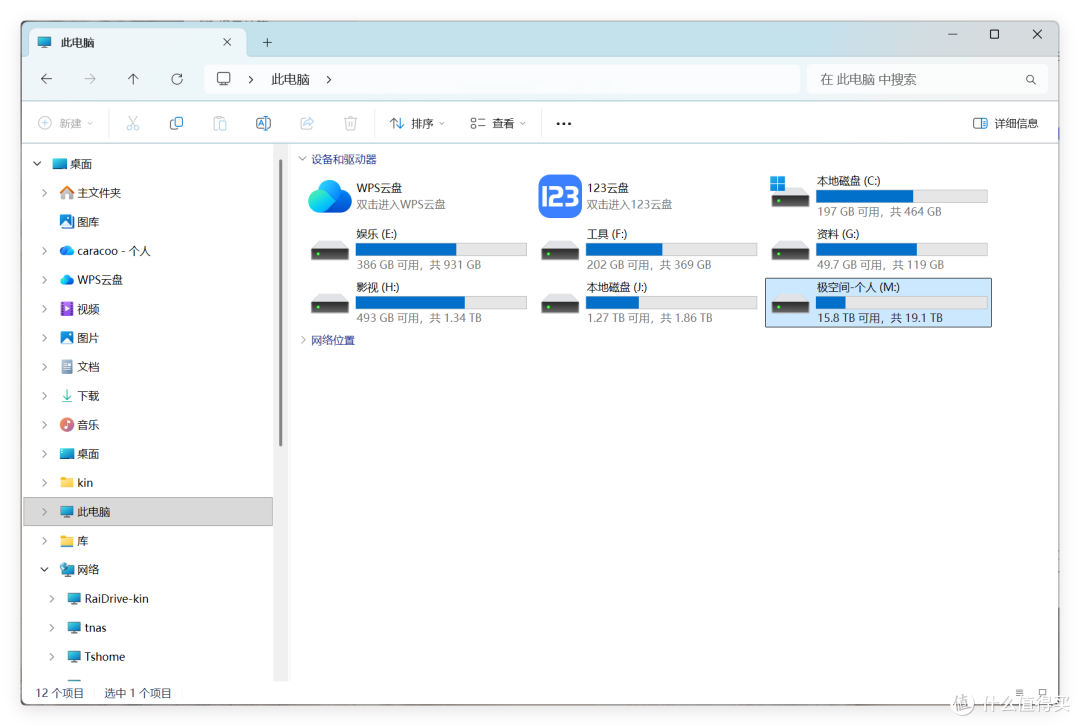Switch to large icons view in status bar
The image size is (1080, 726).
coord(1043,693)
